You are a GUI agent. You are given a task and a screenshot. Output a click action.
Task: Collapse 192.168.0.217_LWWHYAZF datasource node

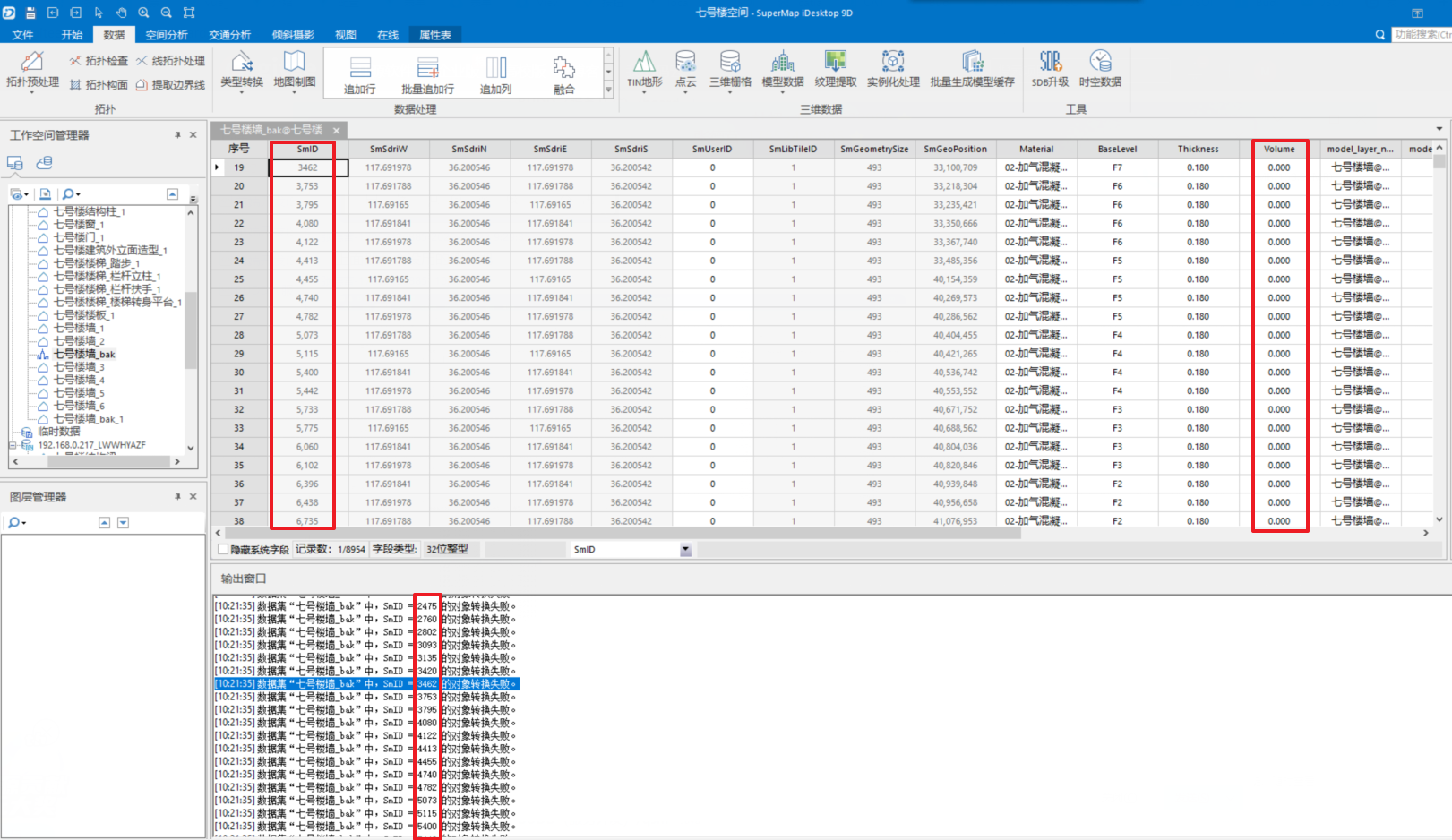(x=13, y=445)
